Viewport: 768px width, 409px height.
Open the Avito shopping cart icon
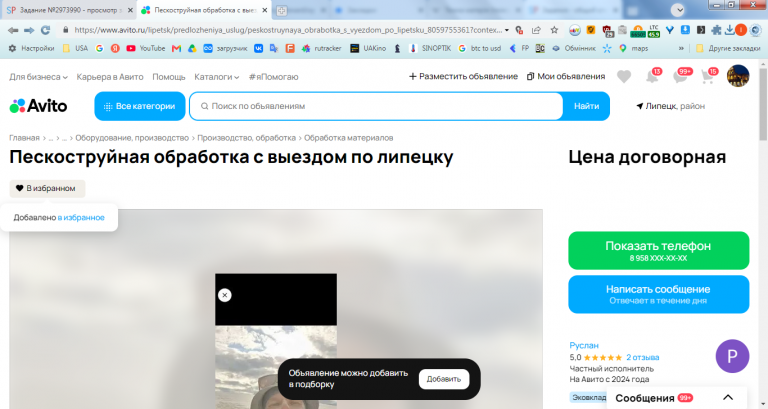709,76
